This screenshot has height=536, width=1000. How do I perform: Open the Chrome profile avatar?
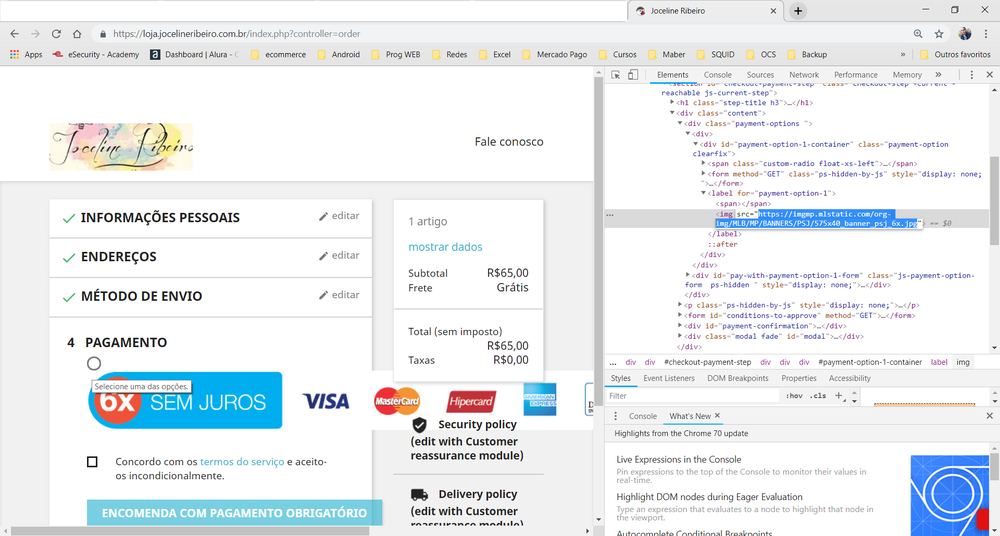pyautogui.click(x=965, y=34)
